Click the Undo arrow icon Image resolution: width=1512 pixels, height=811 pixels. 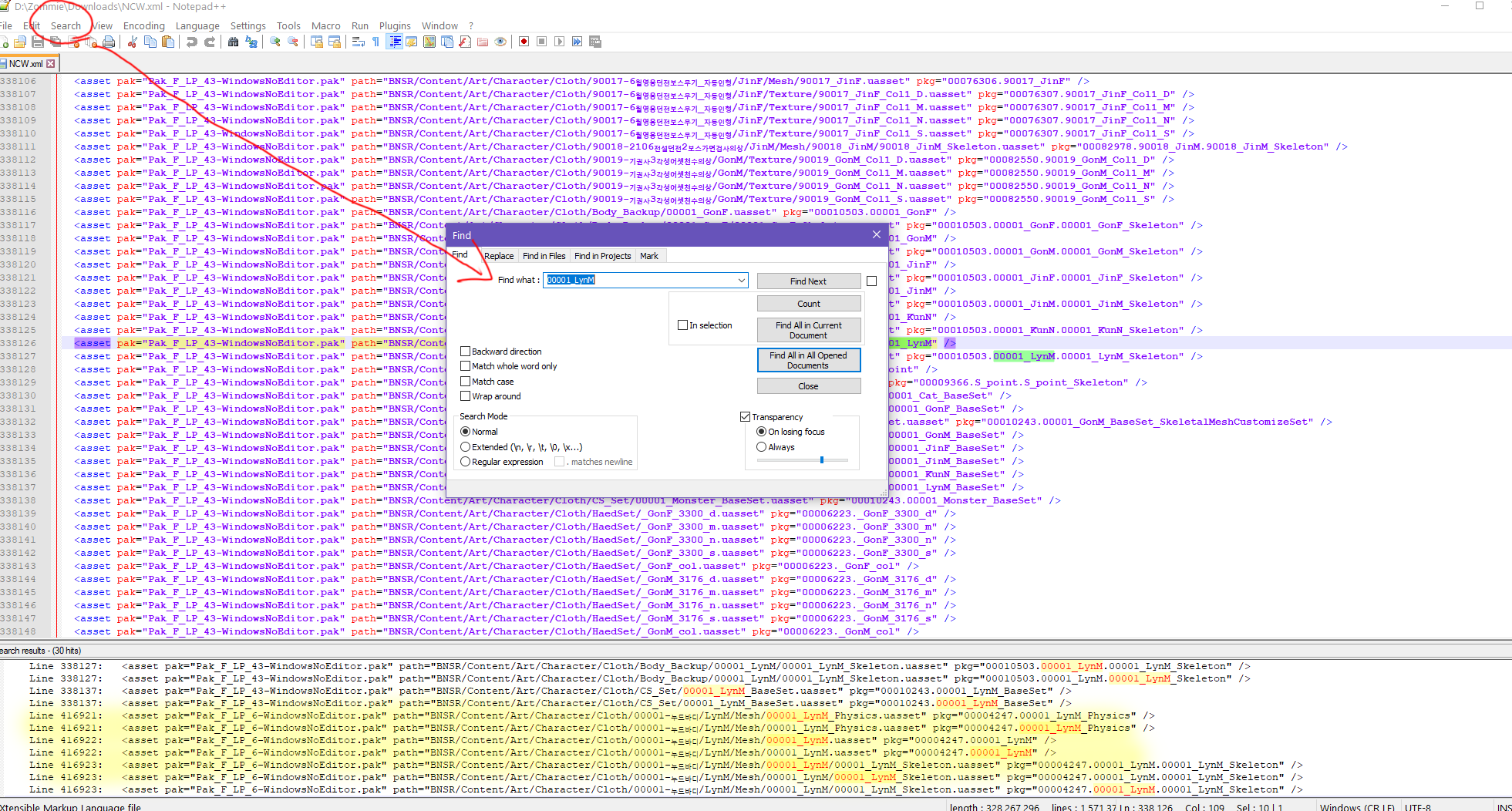192,42
